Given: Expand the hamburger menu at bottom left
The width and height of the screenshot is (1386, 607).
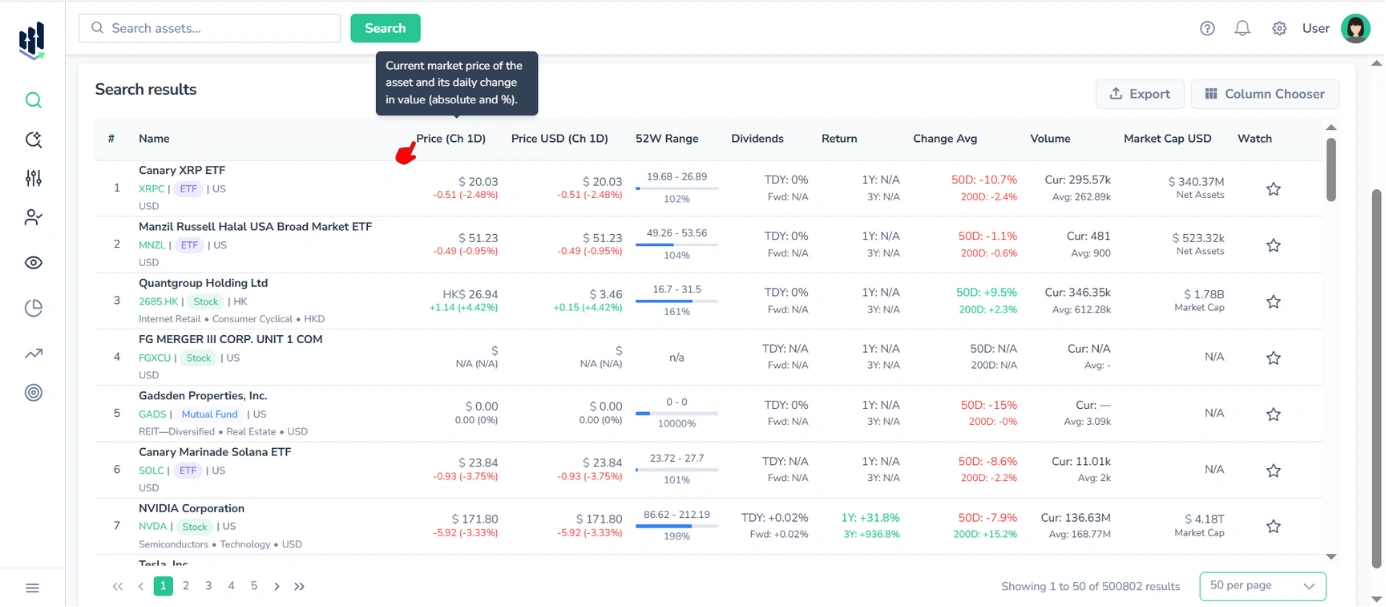Looking at the screenshot, I should [x=33, y=587].
